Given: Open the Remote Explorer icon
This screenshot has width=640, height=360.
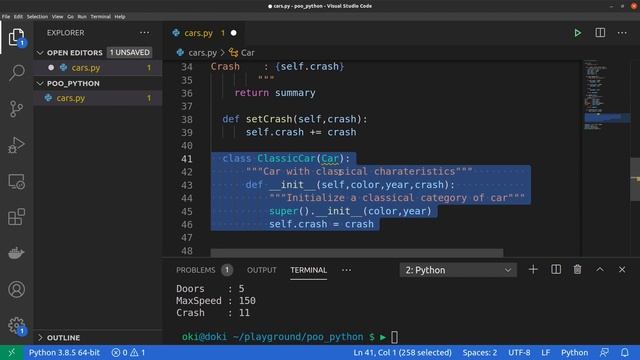Looking at the screenshot, I should click(x=16, y=181).
